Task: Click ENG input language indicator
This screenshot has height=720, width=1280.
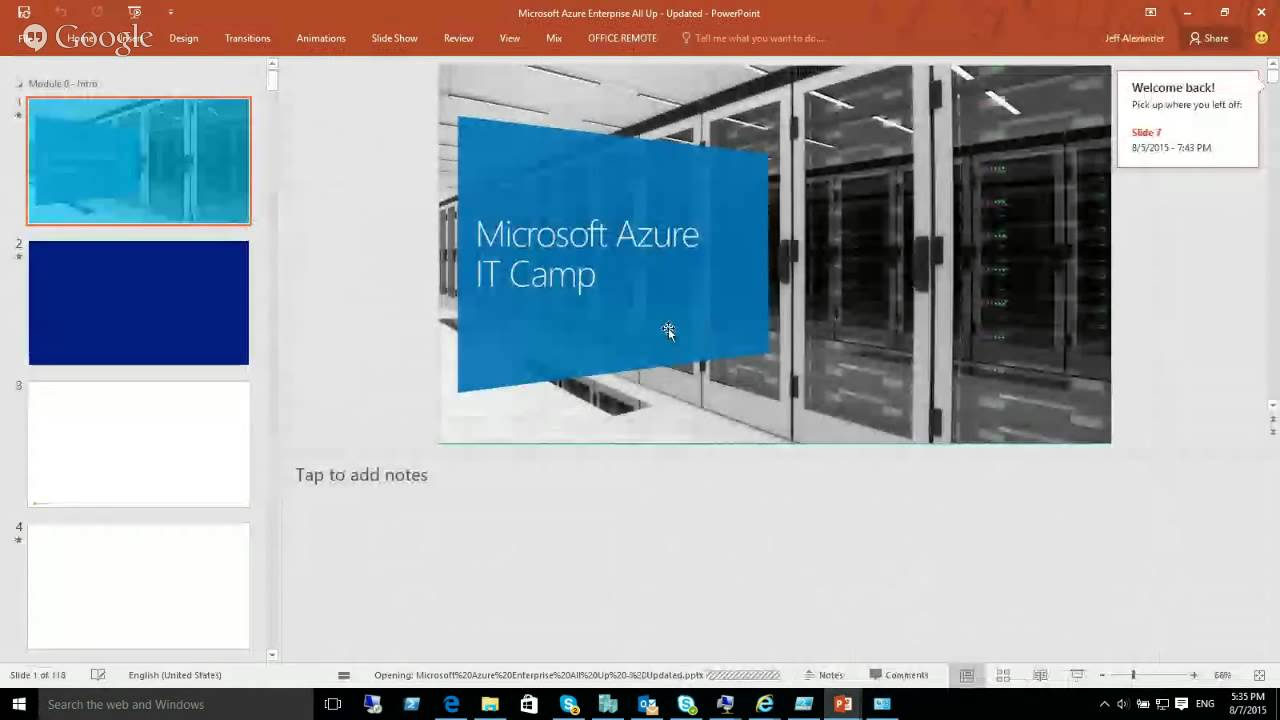Action: tap(1207, 704)
